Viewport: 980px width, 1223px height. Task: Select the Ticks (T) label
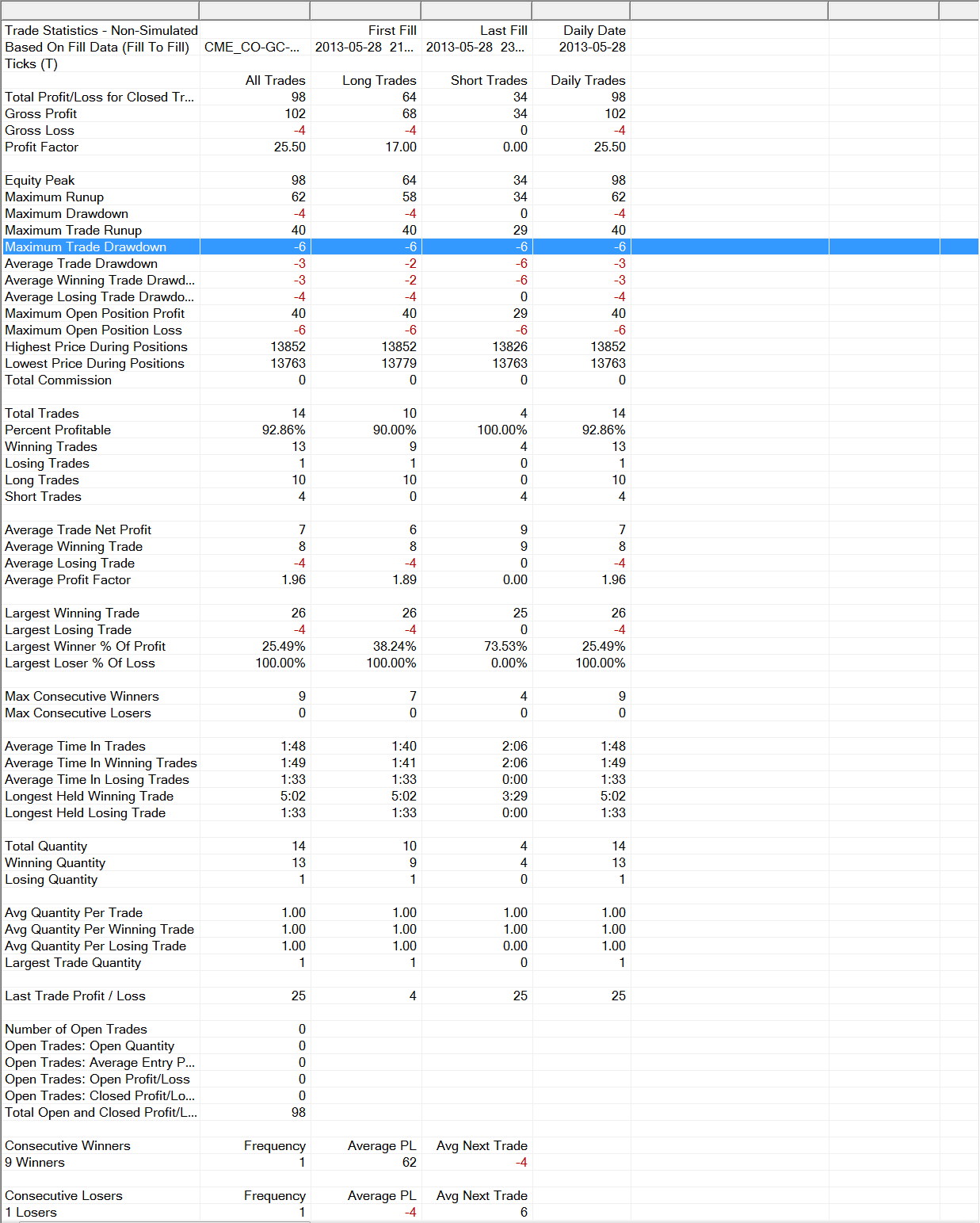(31, 63)
